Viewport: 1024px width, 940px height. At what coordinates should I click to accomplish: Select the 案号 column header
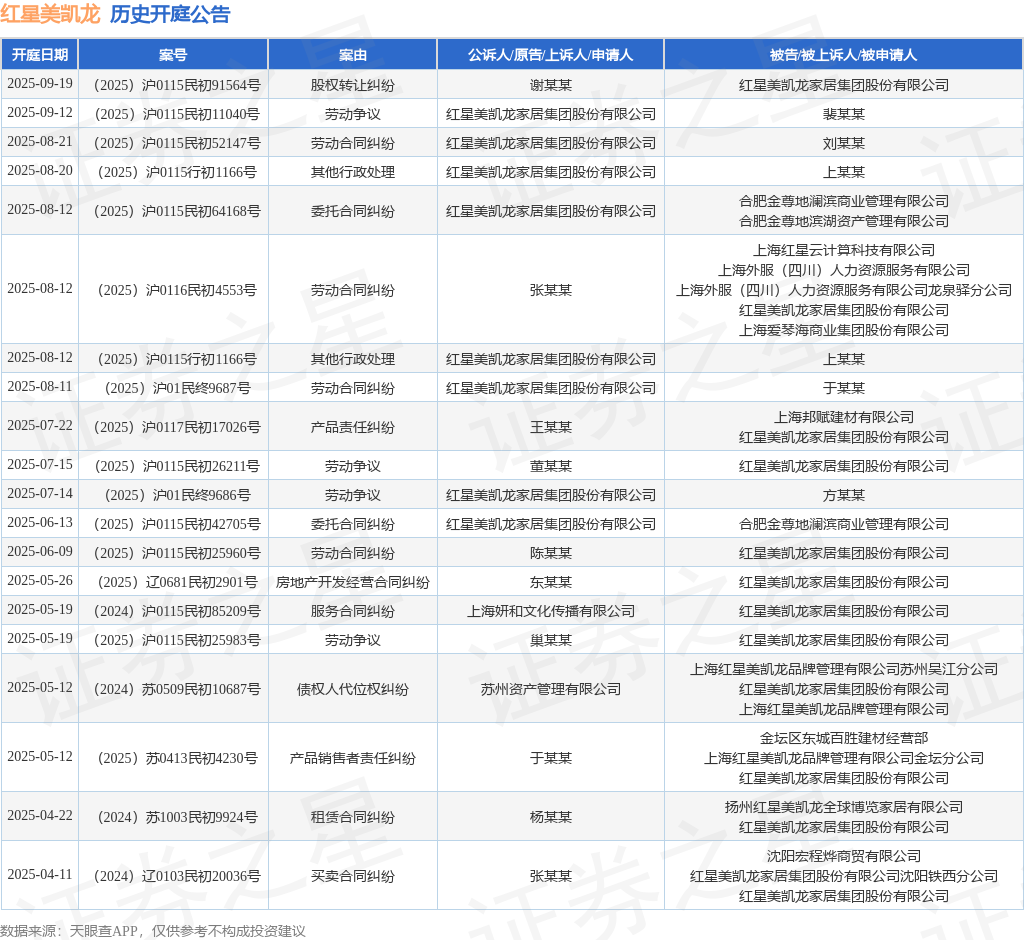point(173,55)
